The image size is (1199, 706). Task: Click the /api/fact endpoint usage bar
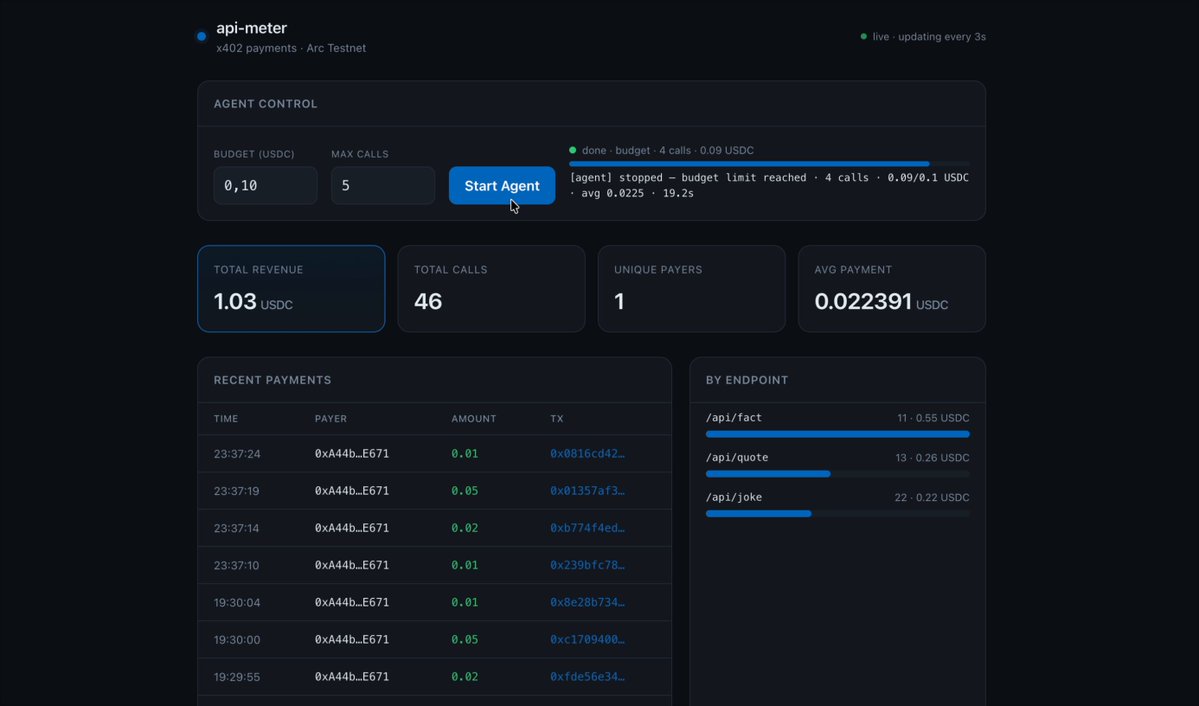pos(837,434)
